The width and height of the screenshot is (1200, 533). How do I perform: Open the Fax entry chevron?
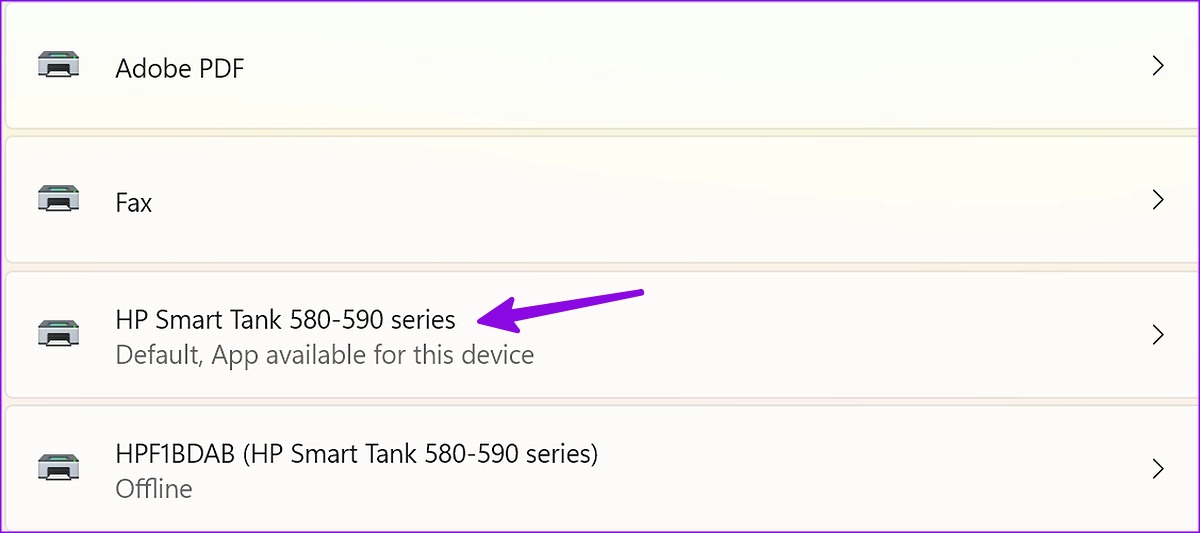tap(1158, 201)
